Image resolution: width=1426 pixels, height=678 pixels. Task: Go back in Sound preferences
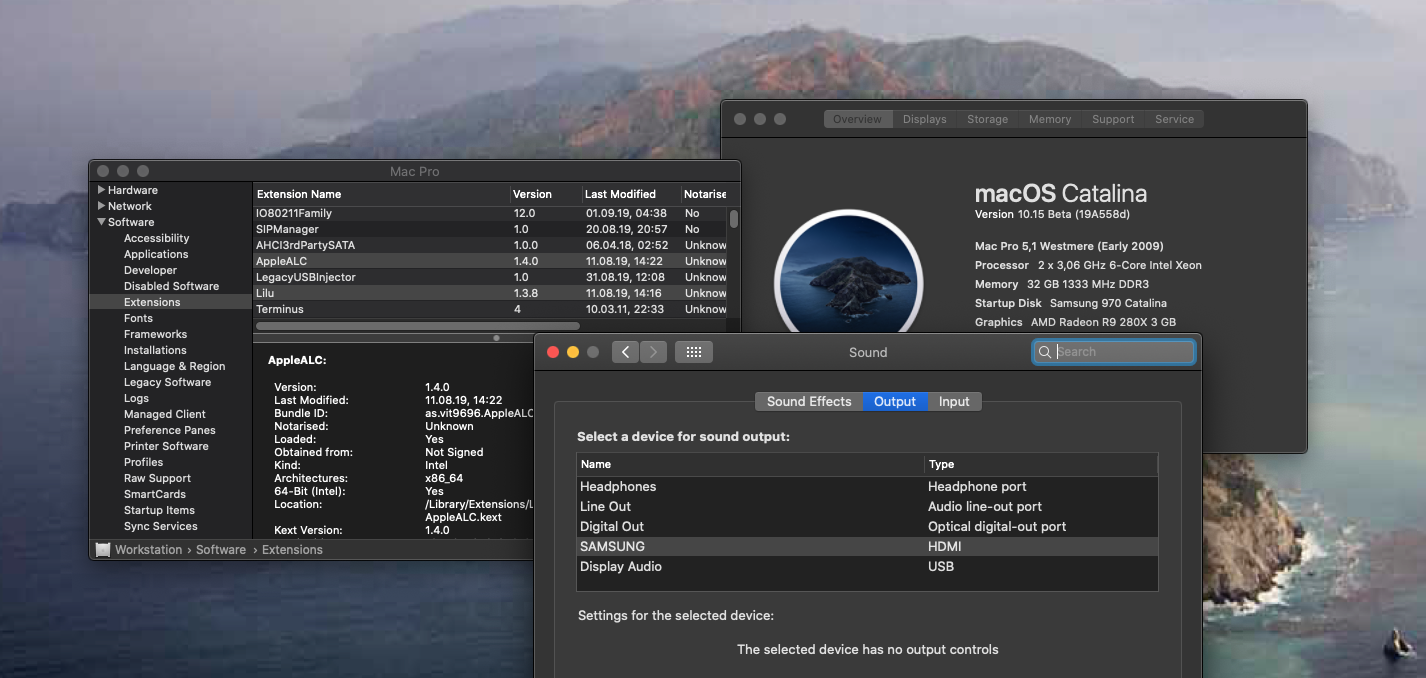tap(626, 352)
